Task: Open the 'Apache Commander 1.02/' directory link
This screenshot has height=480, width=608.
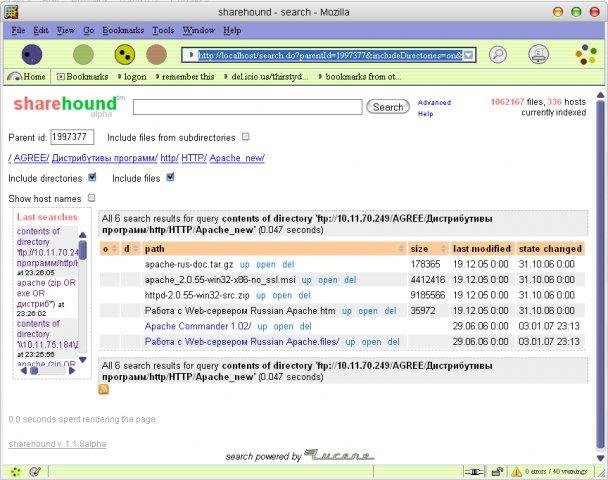Action: coord(198,326)
